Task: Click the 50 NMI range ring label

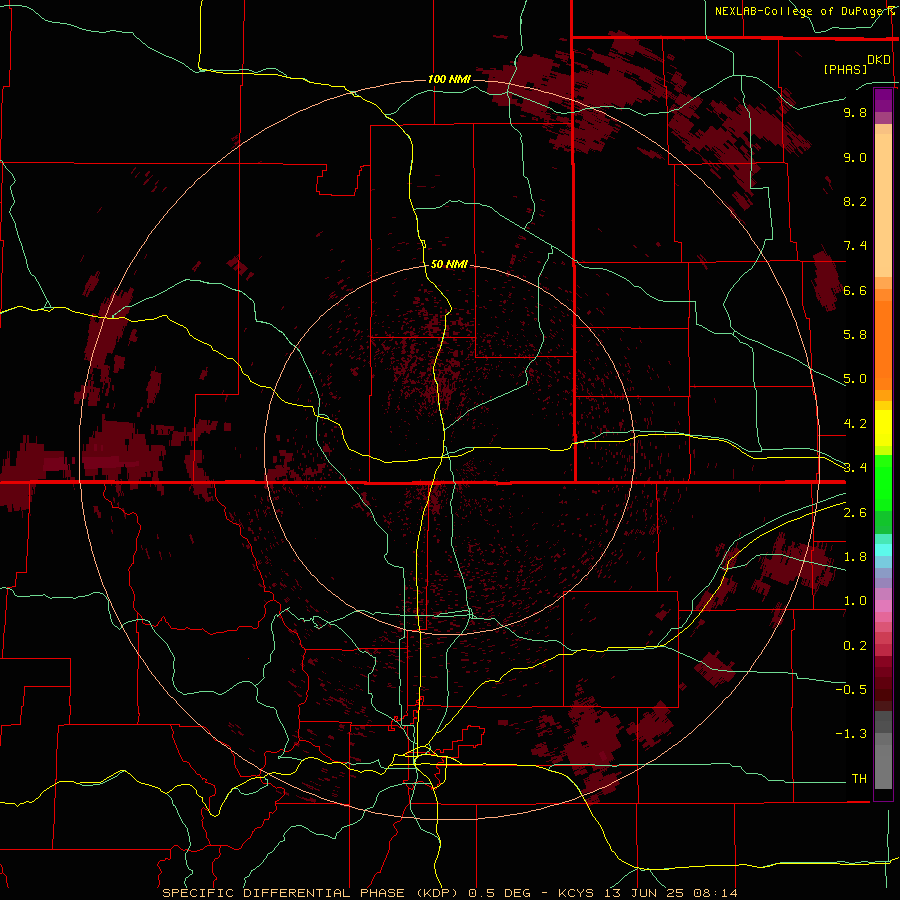Action: [x=449, y=264]
